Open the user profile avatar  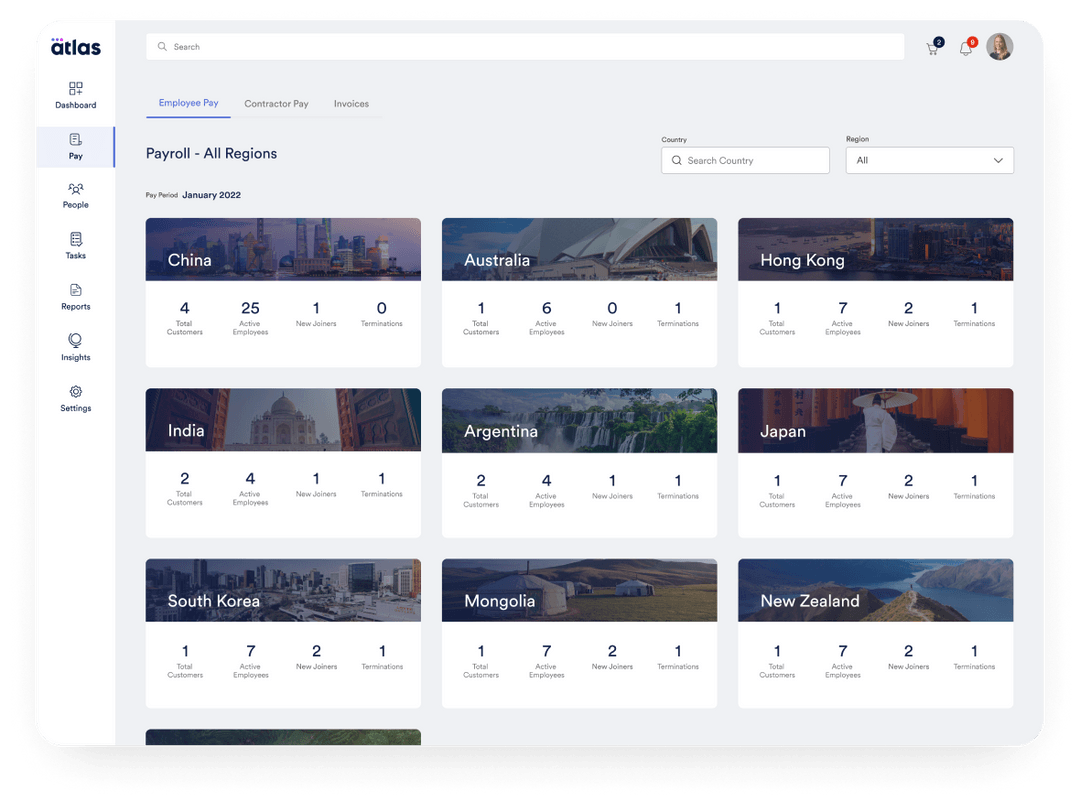coord(999,47)
